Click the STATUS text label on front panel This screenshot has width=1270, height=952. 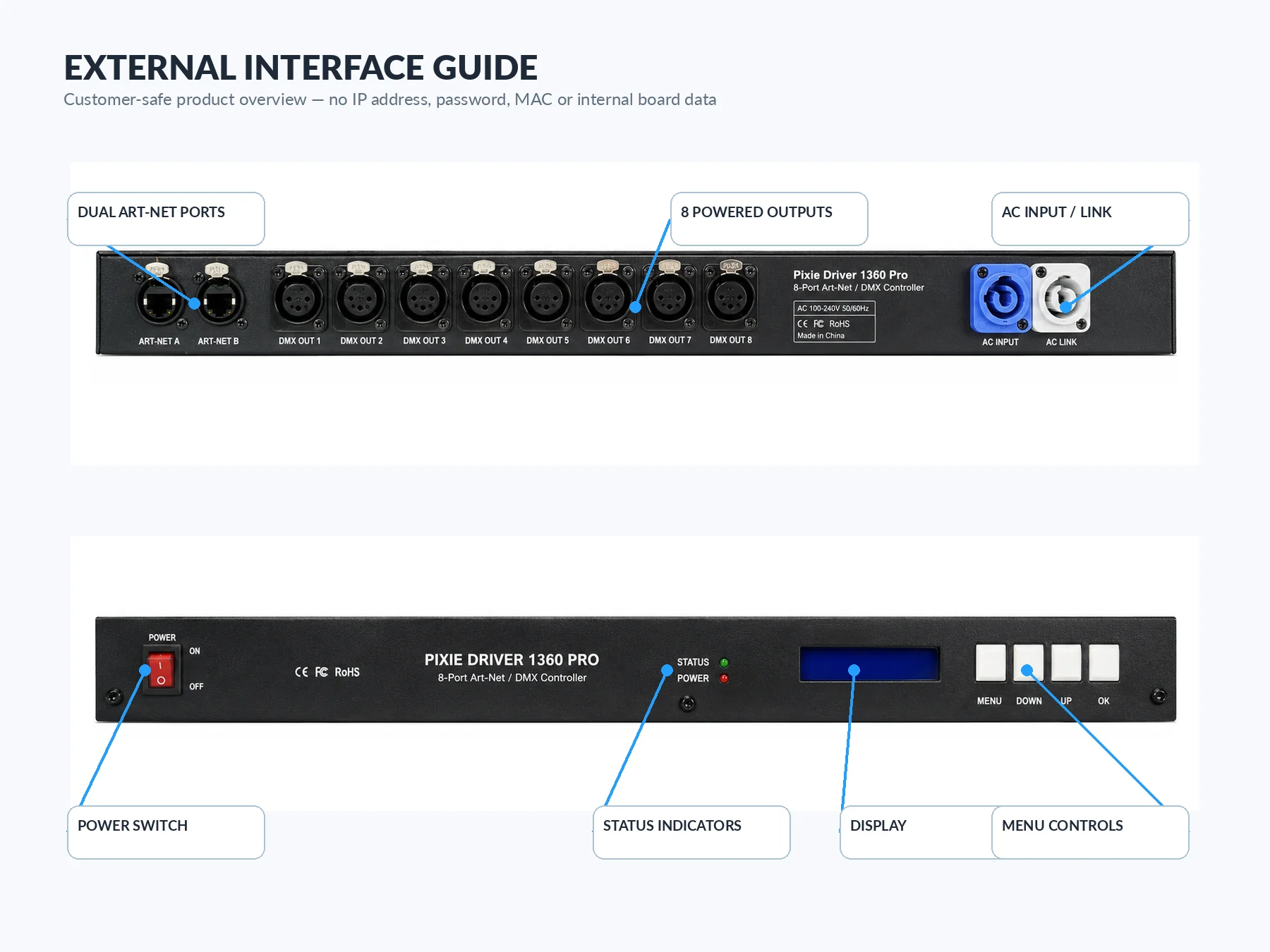693,662
